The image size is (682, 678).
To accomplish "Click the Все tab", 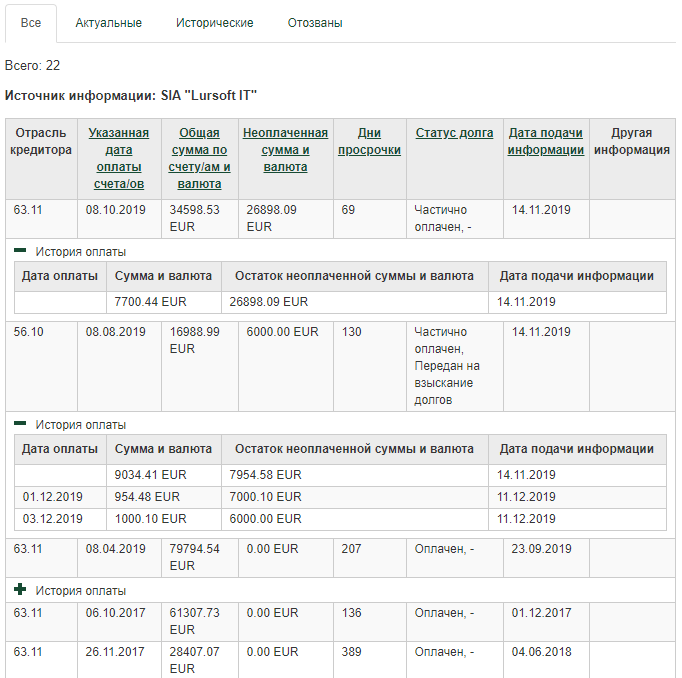I will pyautogui.click(x=31, y=23).
